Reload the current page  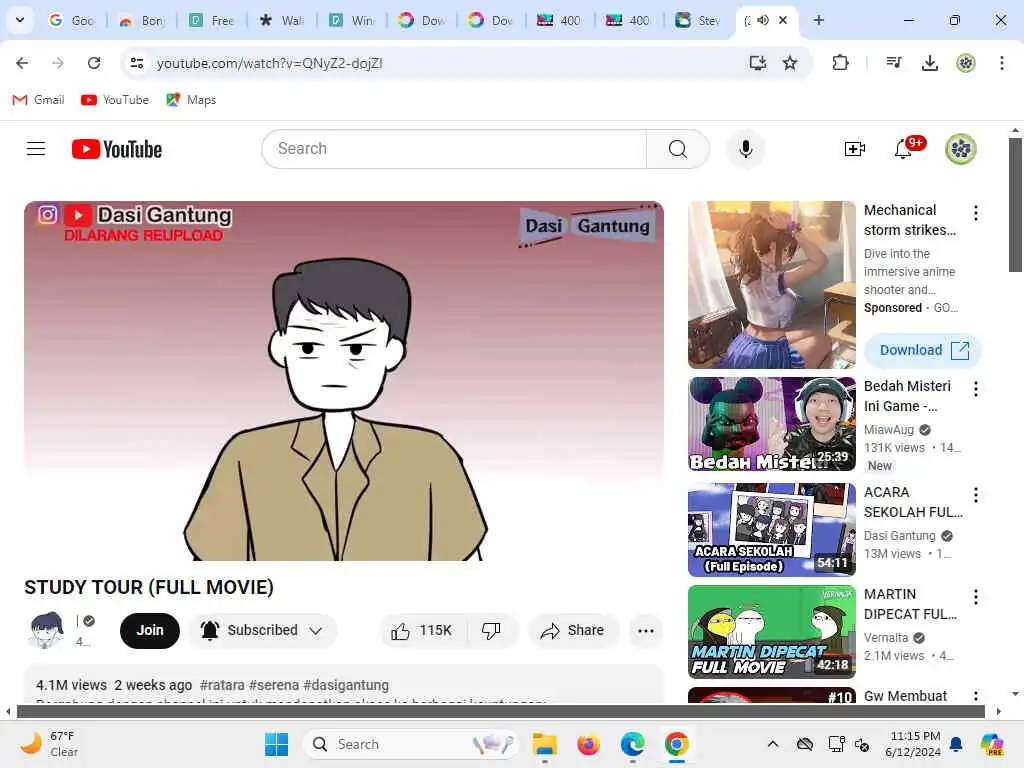click(x=94, y=63)
